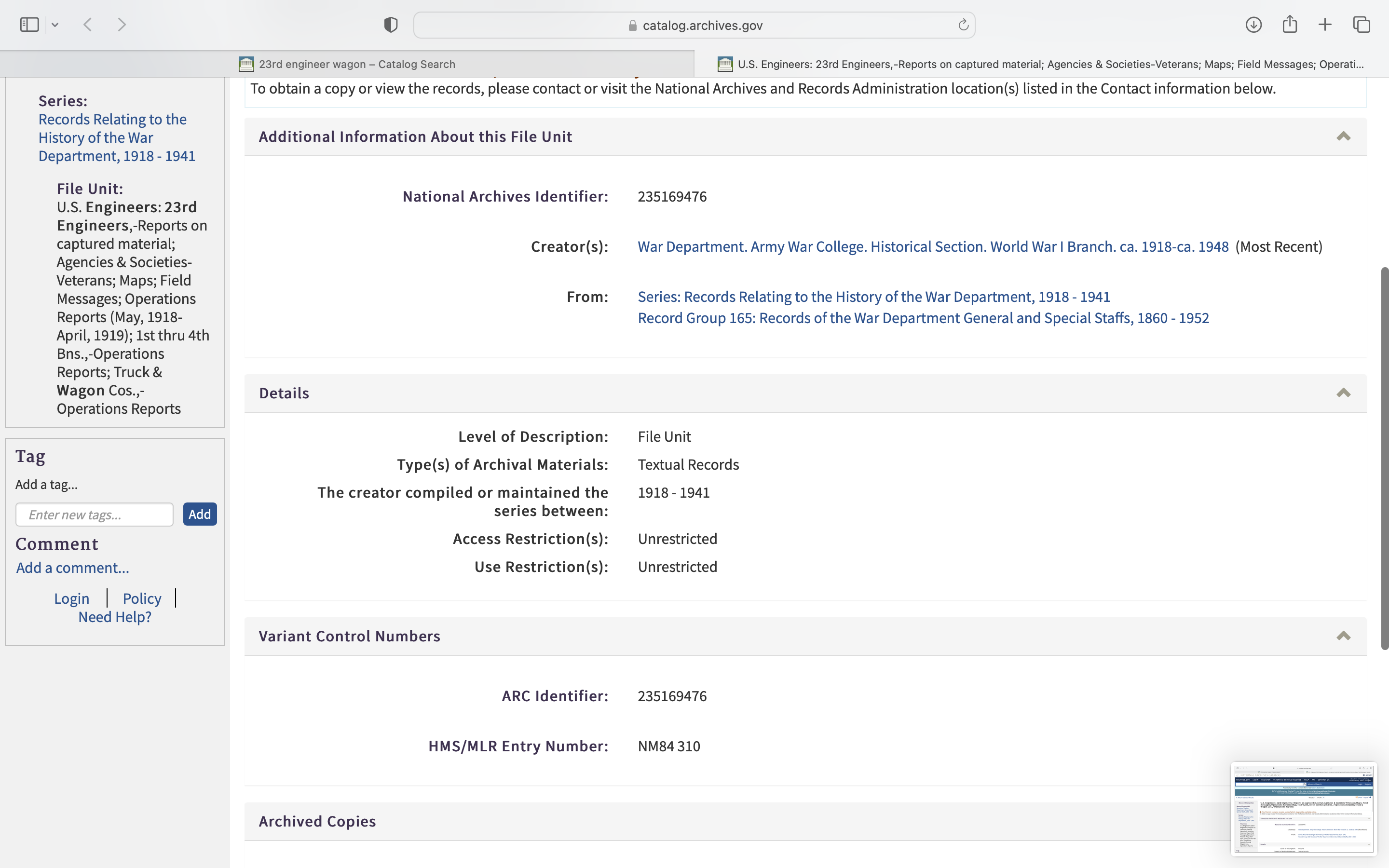This screenshot has height=868, width=1389.
Task: Click the Safari sidebar toggle icon
Action: pos(29,25)
